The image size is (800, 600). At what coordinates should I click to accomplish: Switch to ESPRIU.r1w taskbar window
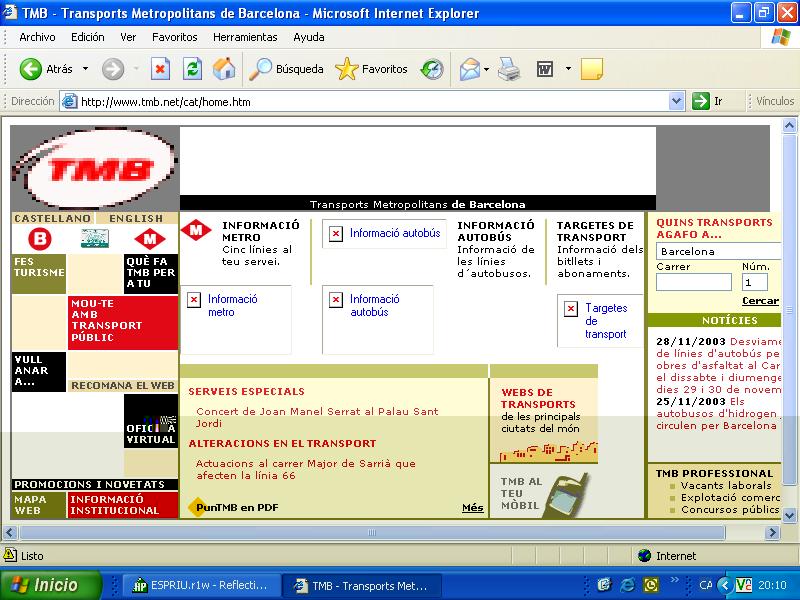(199, 585)
